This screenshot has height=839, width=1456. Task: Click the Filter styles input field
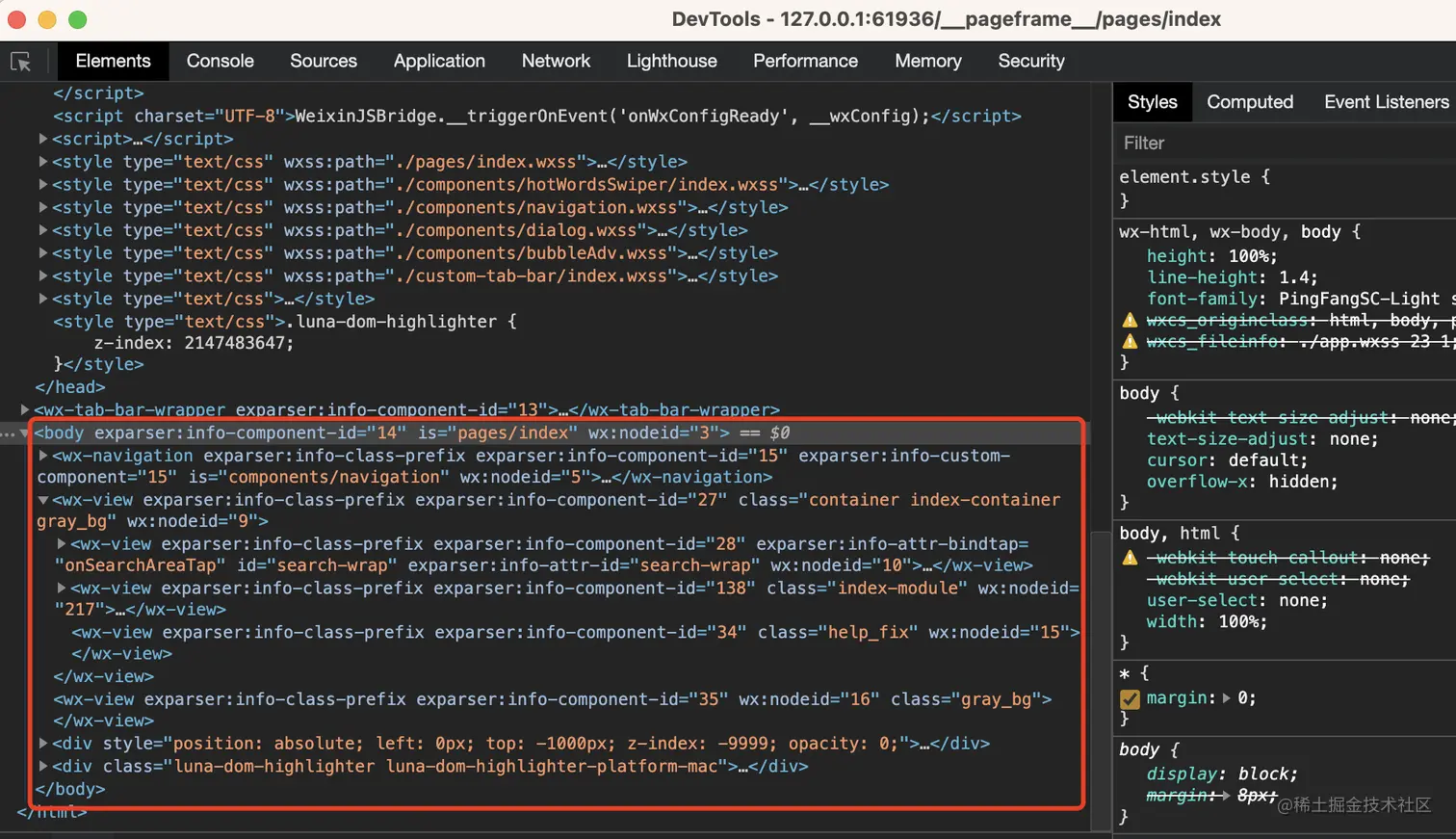(x=1285, y=144)
